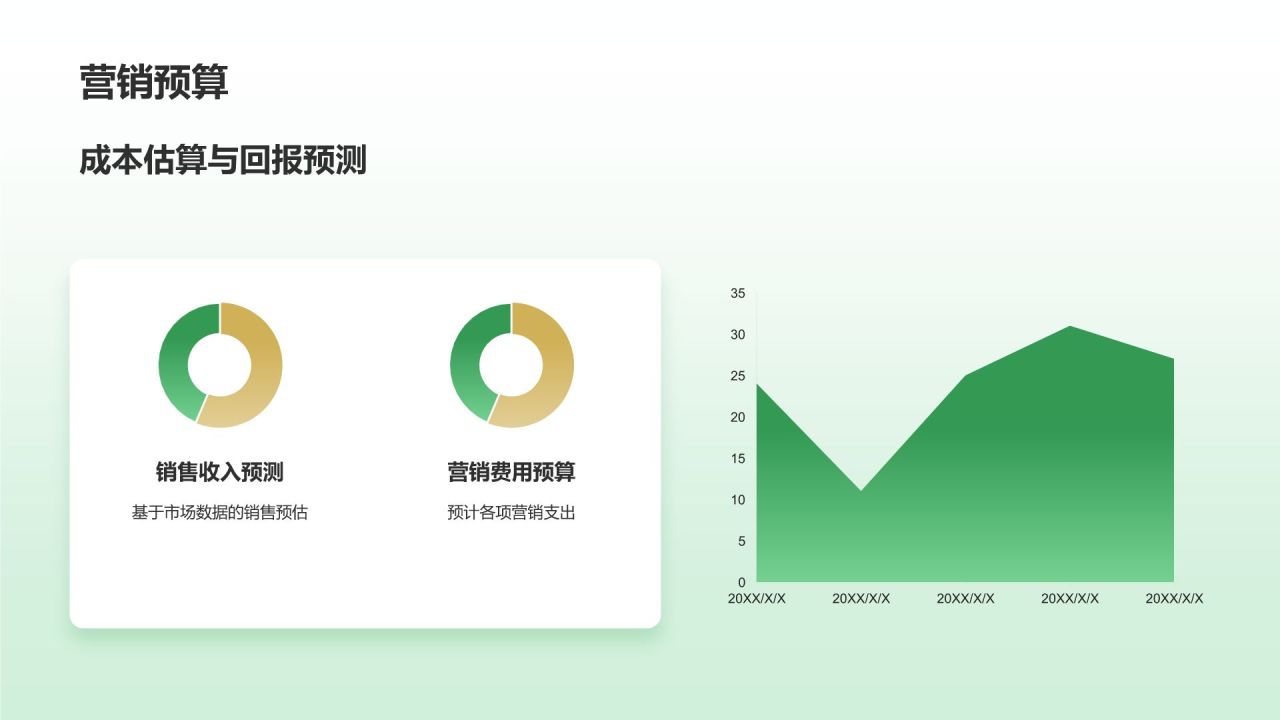Click the y-axis label 25
The width and height of the screenshot is (1280, 720).
(x=738, y=376)
